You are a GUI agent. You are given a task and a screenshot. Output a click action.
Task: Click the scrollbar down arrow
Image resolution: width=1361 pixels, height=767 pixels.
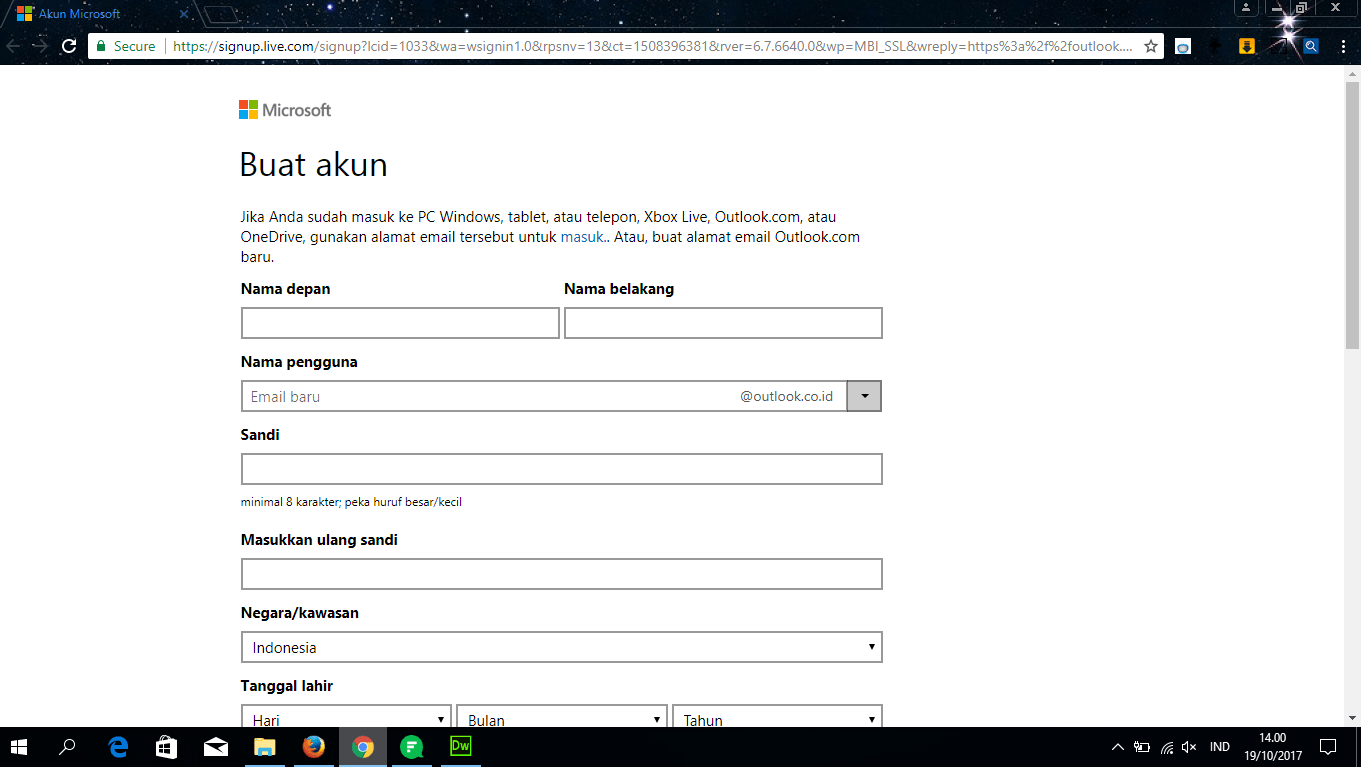[x=1352, y=718]
